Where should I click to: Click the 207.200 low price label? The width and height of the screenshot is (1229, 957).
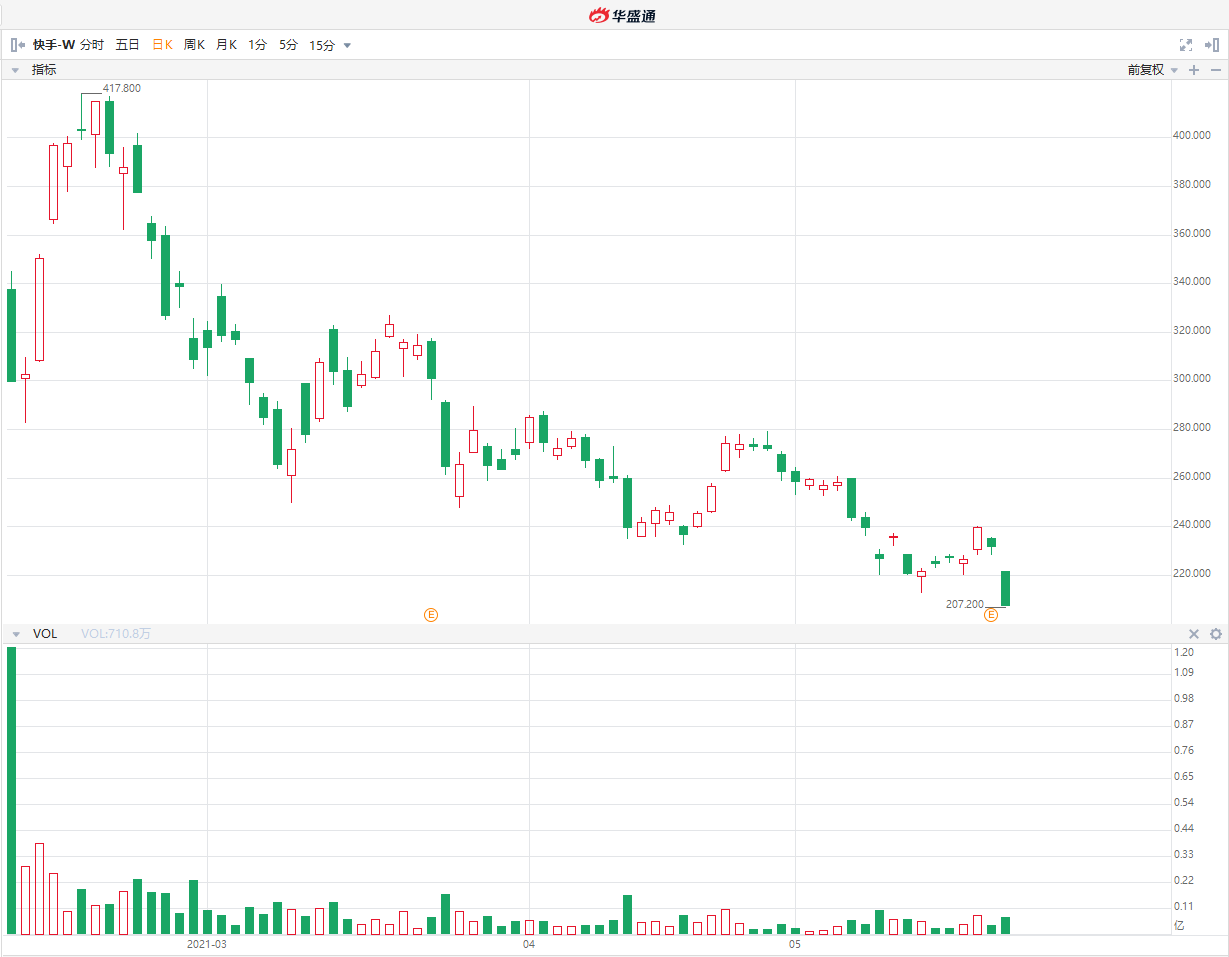tap(965, 605)
